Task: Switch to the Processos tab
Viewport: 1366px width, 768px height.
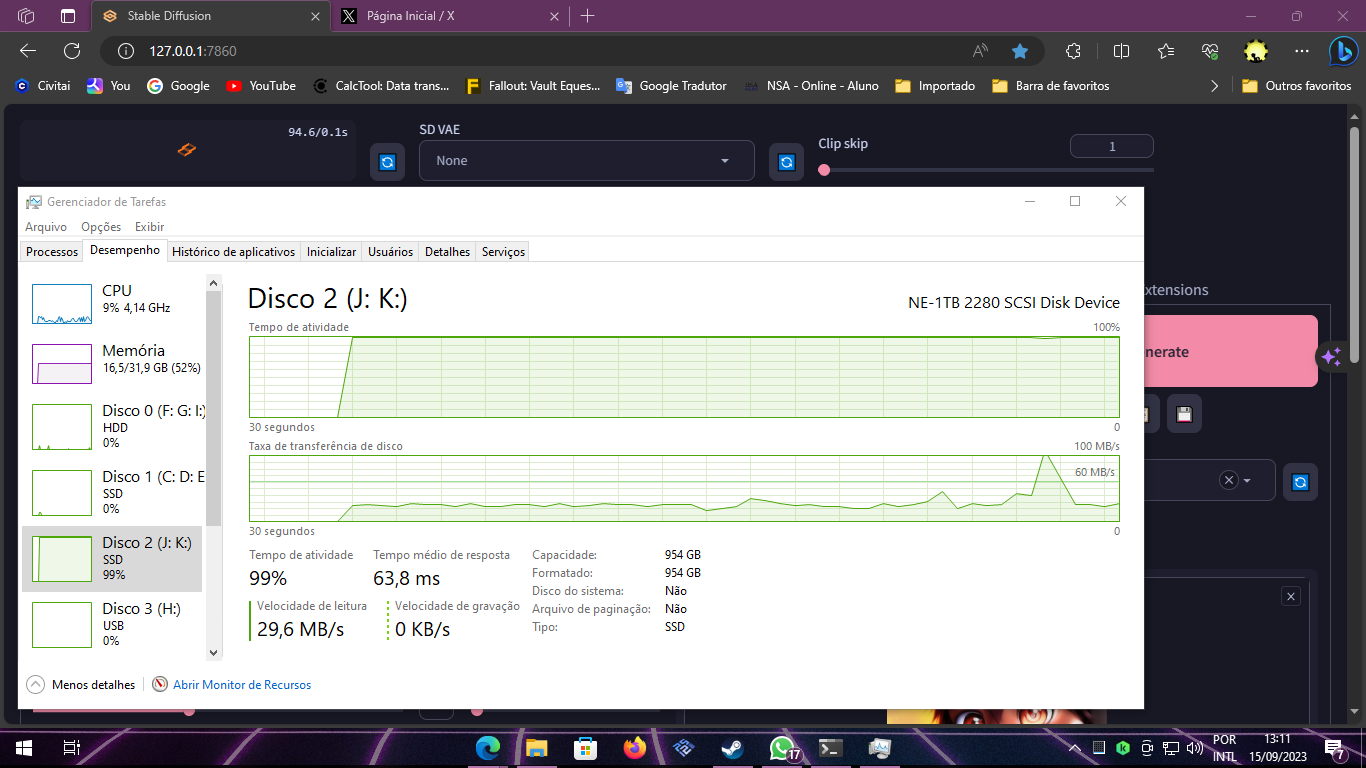Action: 52,252
